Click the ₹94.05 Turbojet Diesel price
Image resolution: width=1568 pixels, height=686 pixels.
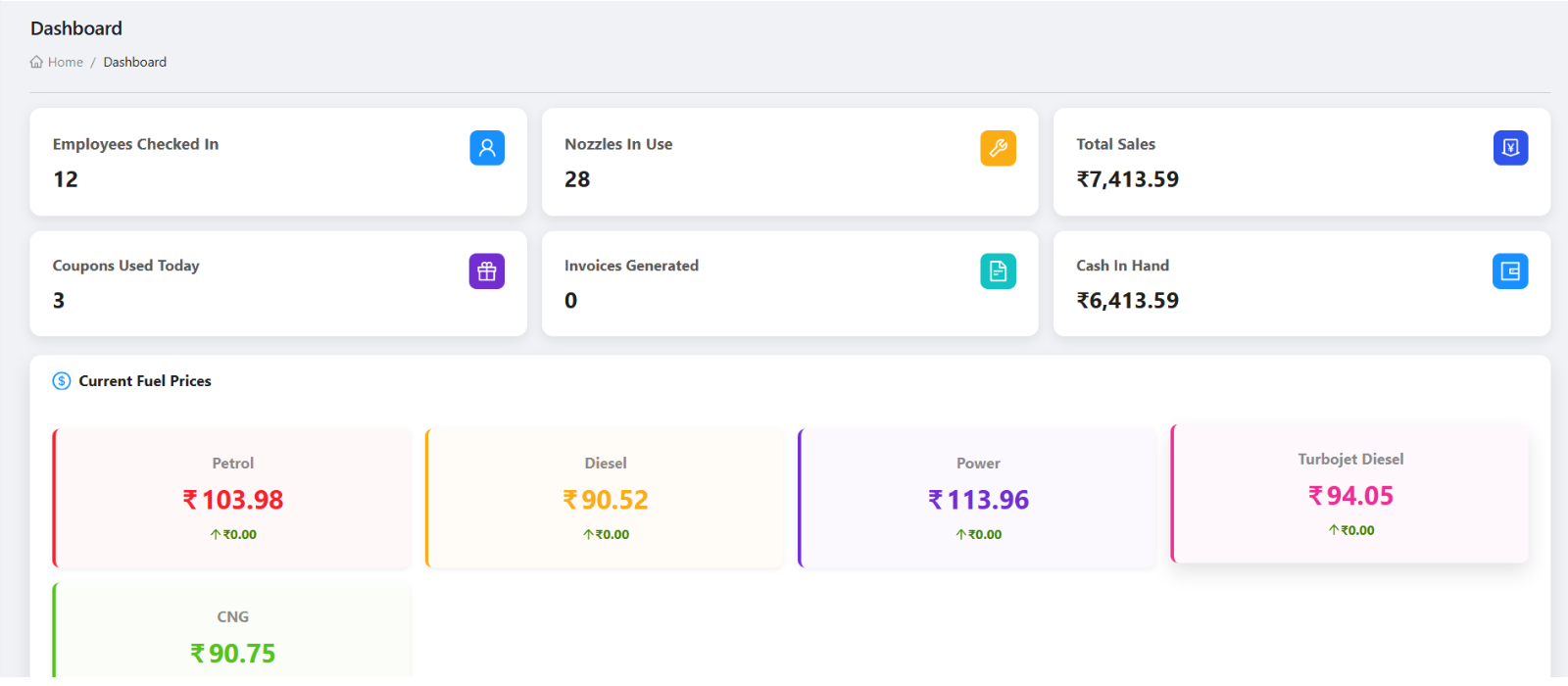coord(1351,496)
